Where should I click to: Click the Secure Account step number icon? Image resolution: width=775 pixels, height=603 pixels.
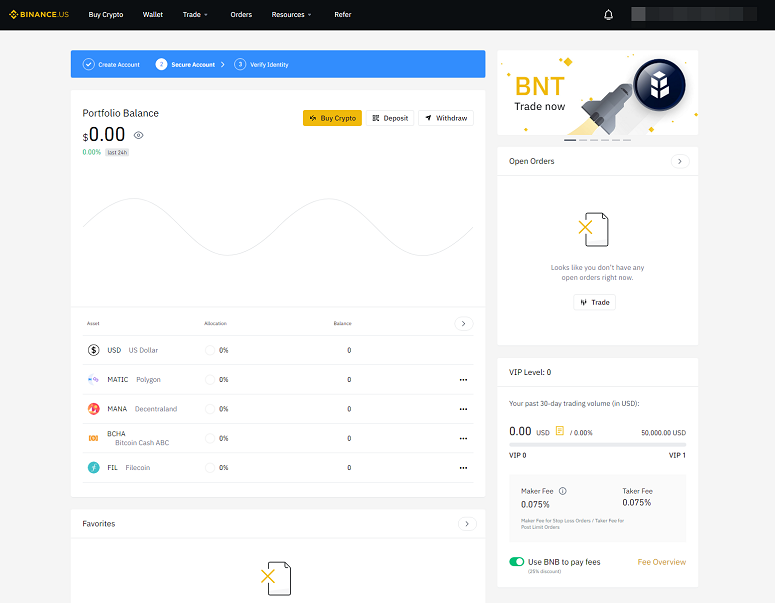tap(161, 64)
